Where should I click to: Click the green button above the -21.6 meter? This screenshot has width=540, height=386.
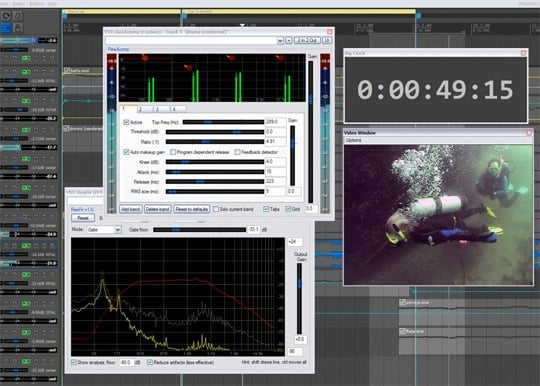[x=26, y=246]
